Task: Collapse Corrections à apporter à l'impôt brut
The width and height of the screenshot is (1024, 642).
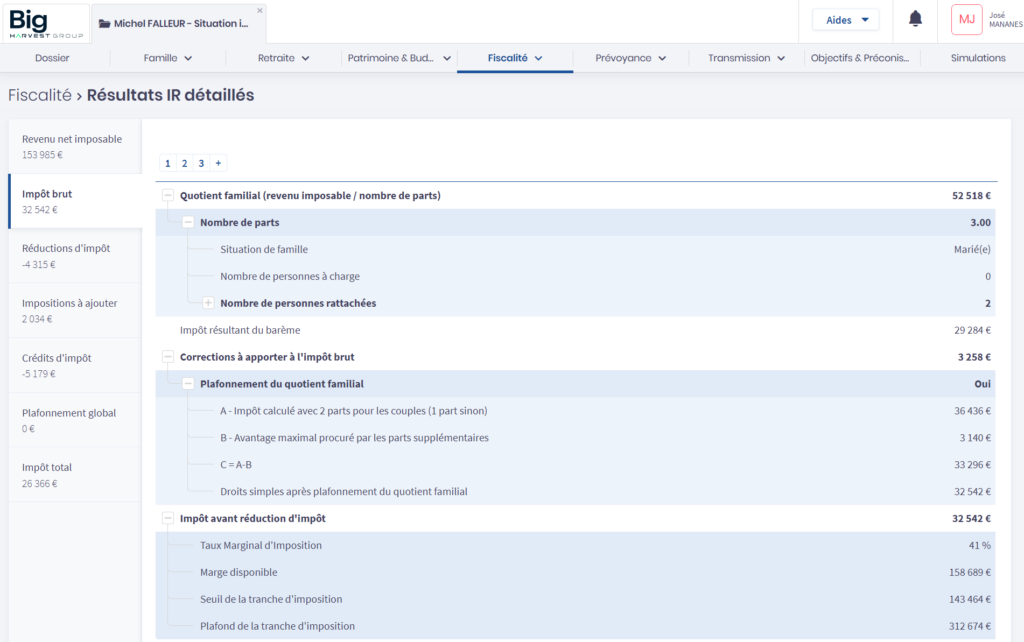Action: [167, 357]
